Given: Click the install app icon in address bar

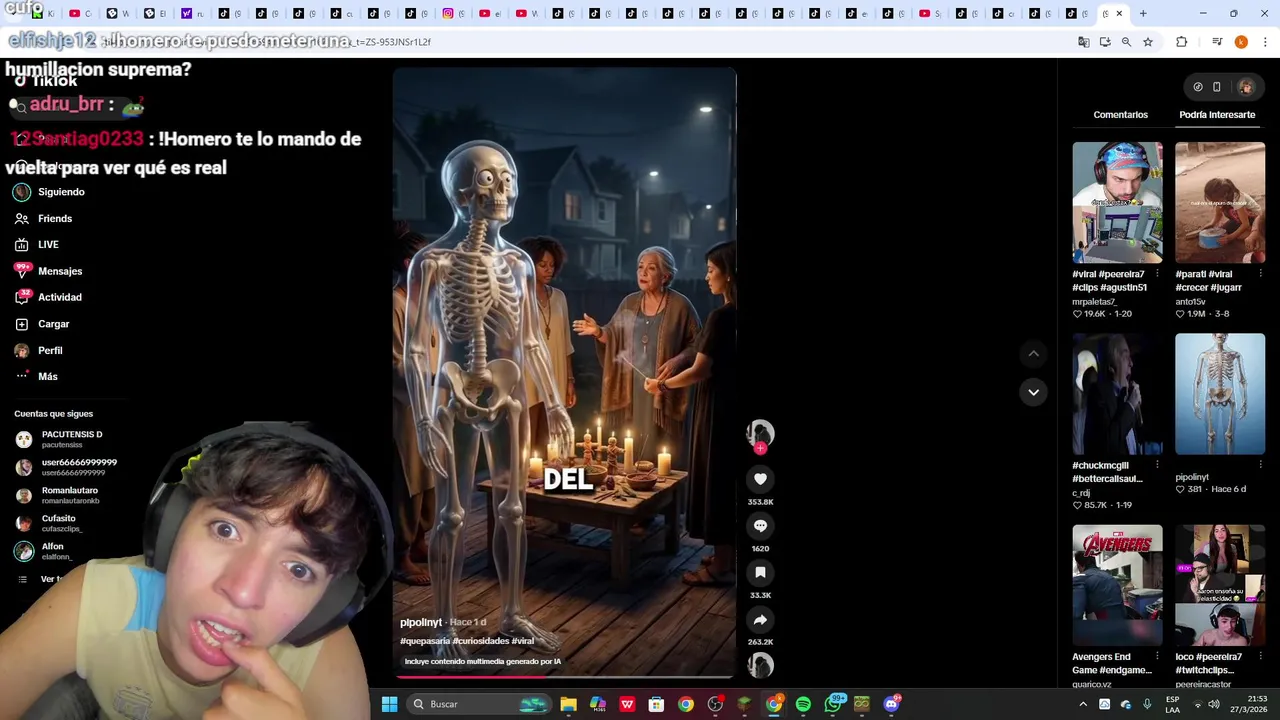Looking at the screenshot, I should tap(1104, 42).
